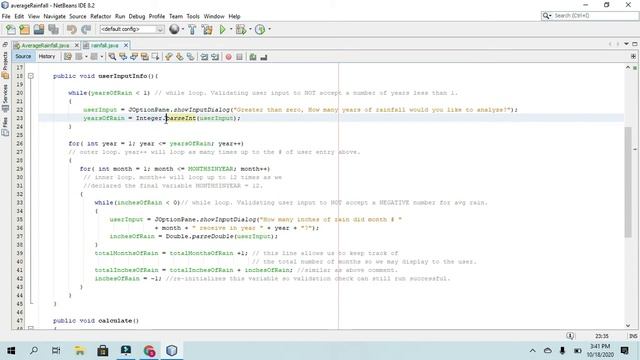Screen dimensions: 640x360
Task: Jump to Previous Bookmark icon
Action: 169,57
